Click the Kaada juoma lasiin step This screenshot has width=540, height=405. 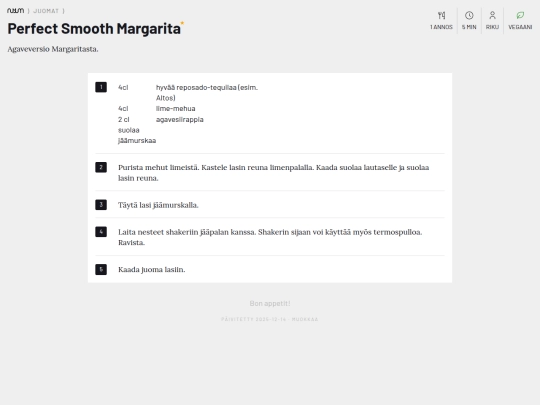click(152, 269)
